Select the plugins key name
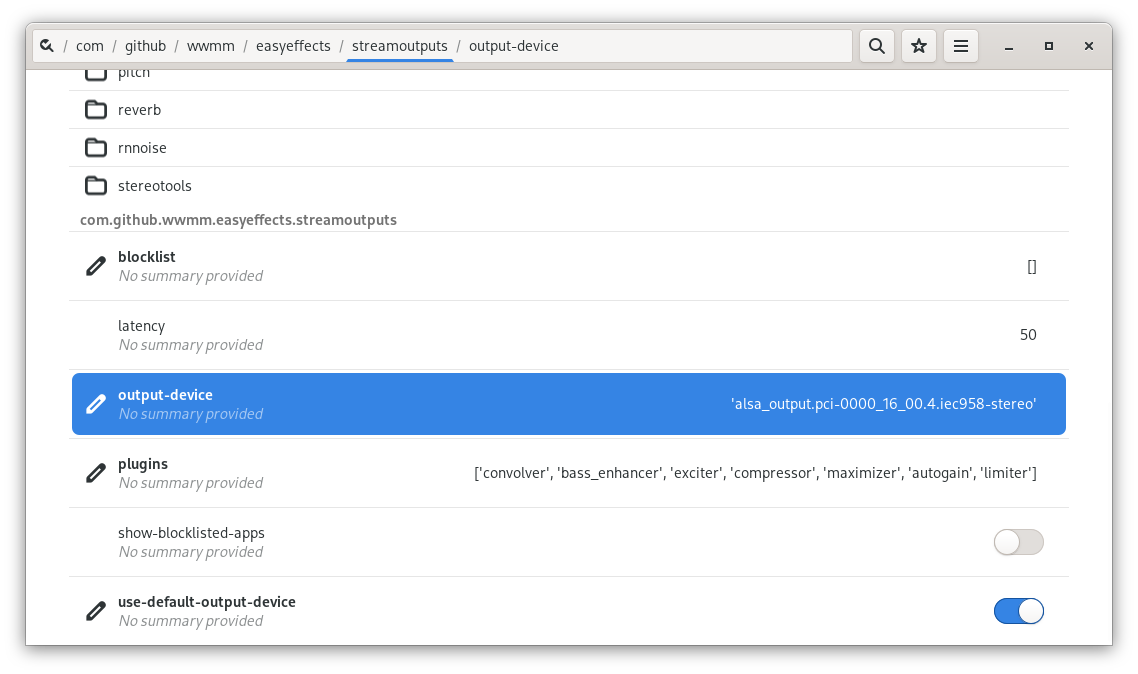 tap(143, 464)
